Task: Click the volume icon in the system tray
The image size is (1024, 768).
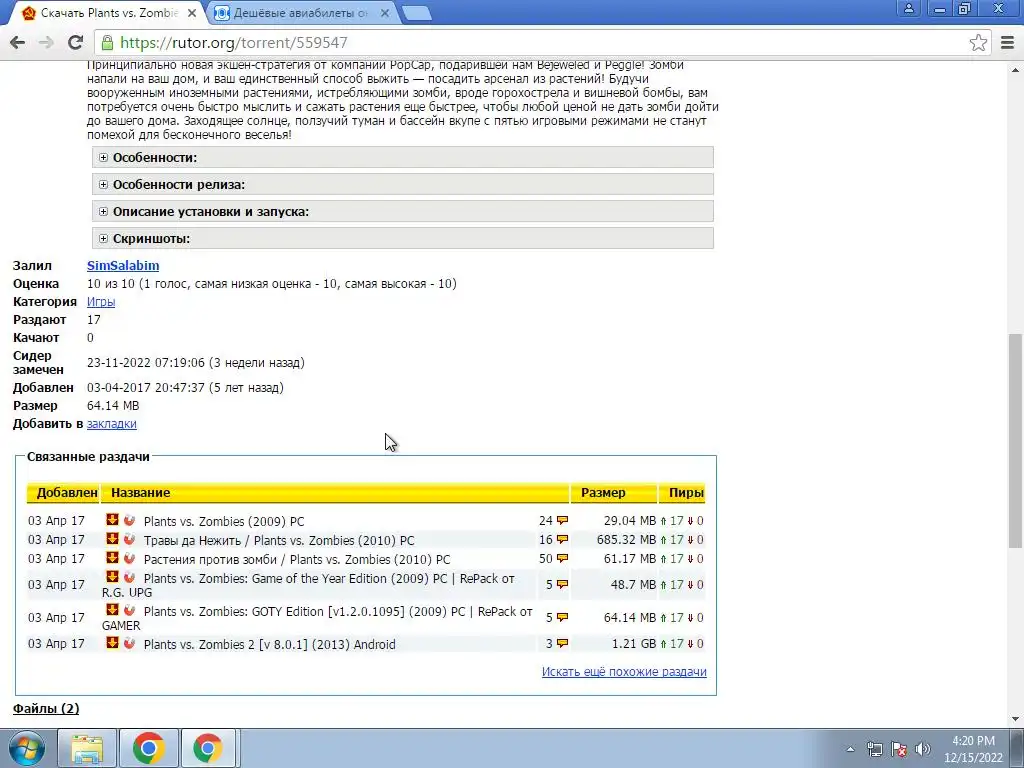Action: click(x=923, y=749)
